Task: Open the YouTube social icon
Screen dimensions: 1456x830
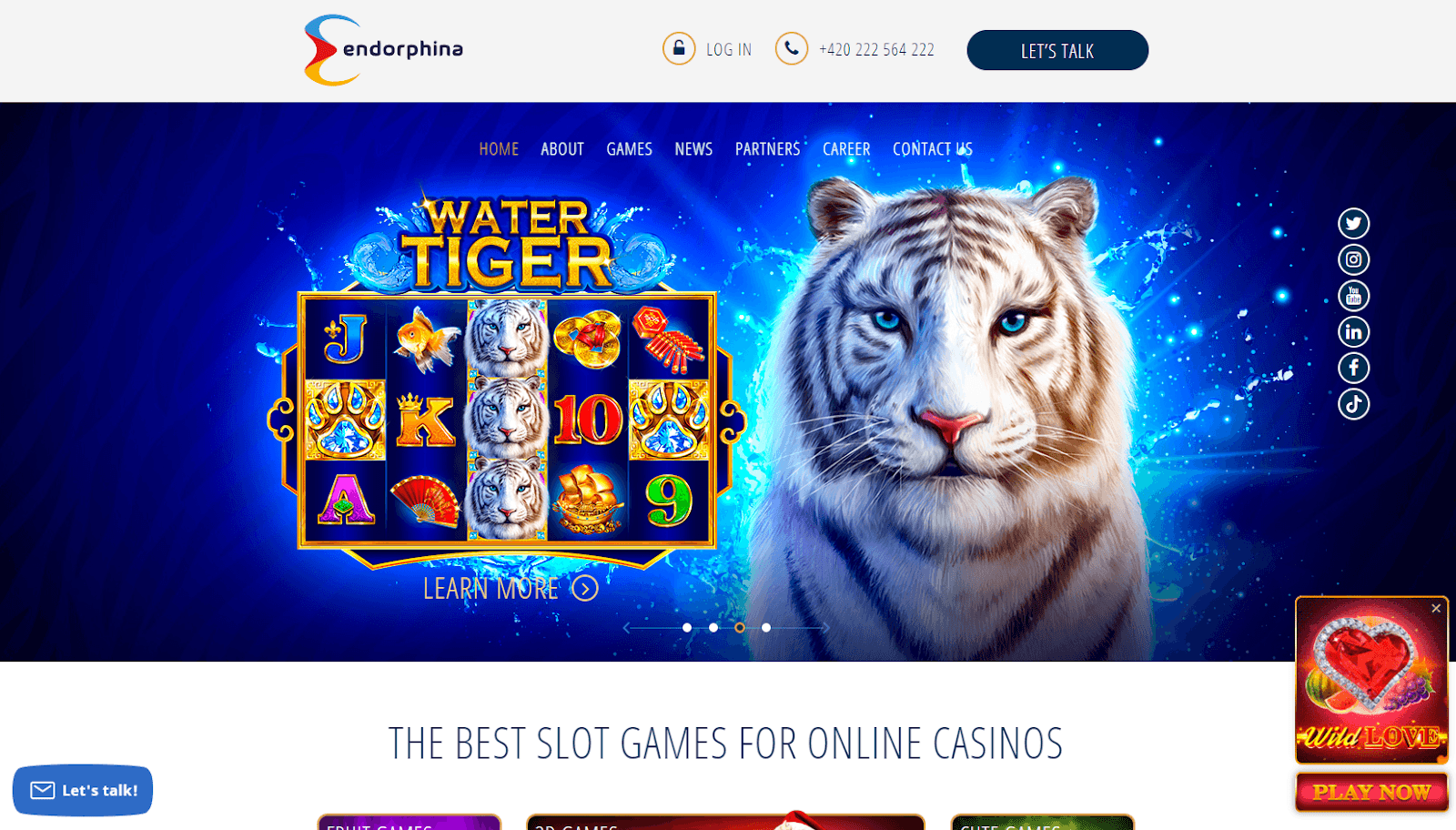Action: 1353,296
